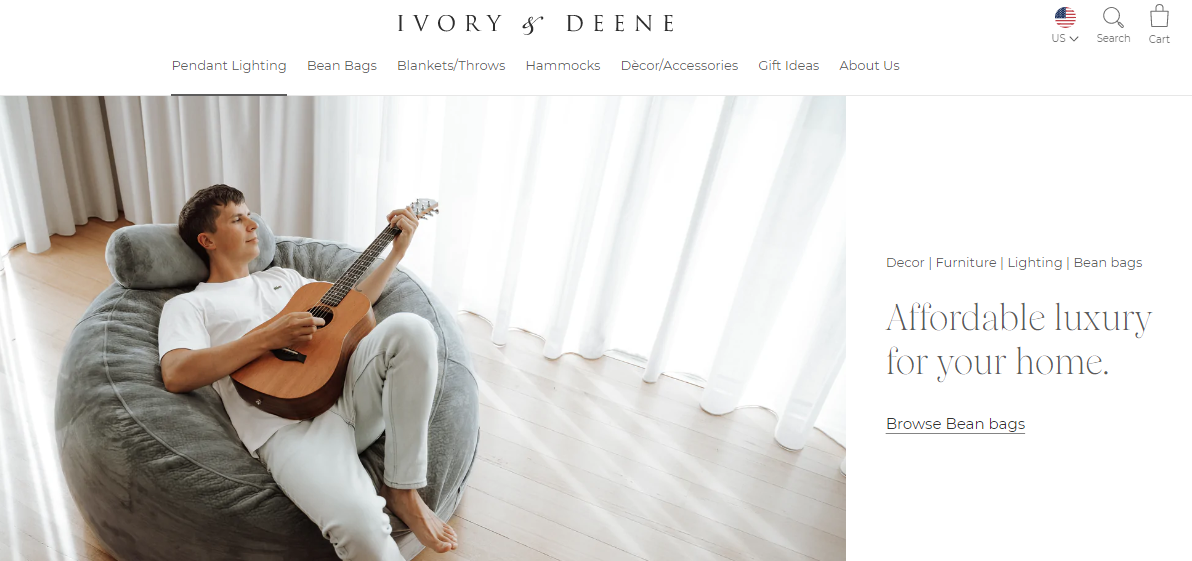Click the Ivory & Deene logo
Screen dimensions: 1192x561
[536, 24]
